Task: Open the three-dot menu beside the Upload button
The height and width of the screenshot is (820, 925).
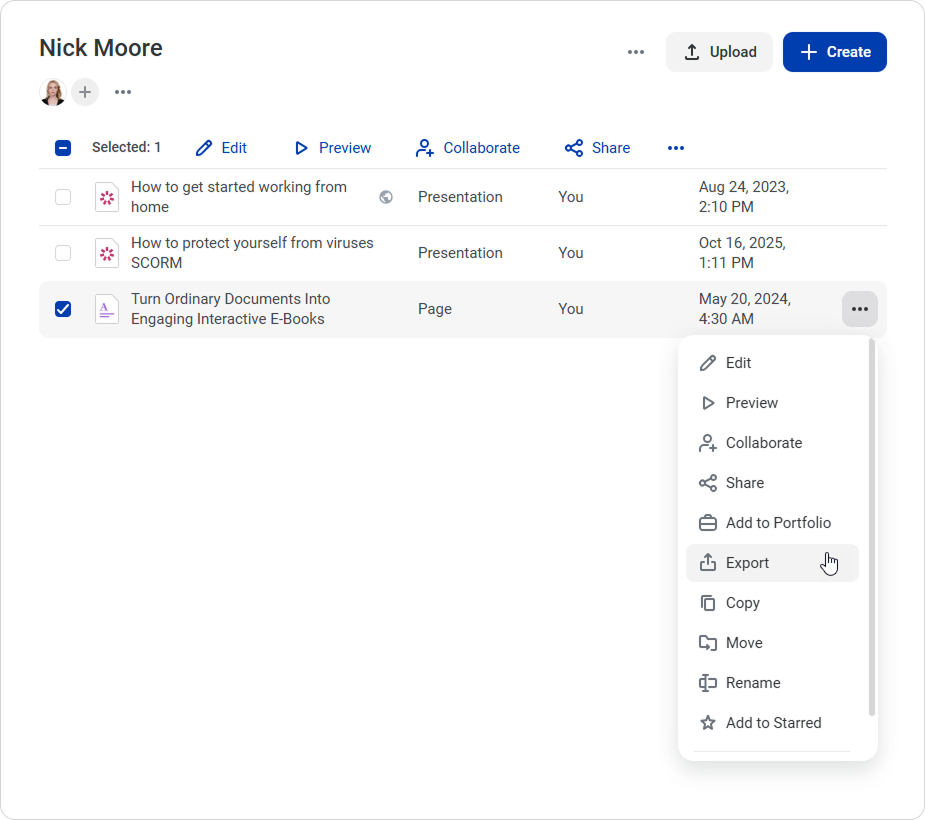Action: click(x=636, y=52)
